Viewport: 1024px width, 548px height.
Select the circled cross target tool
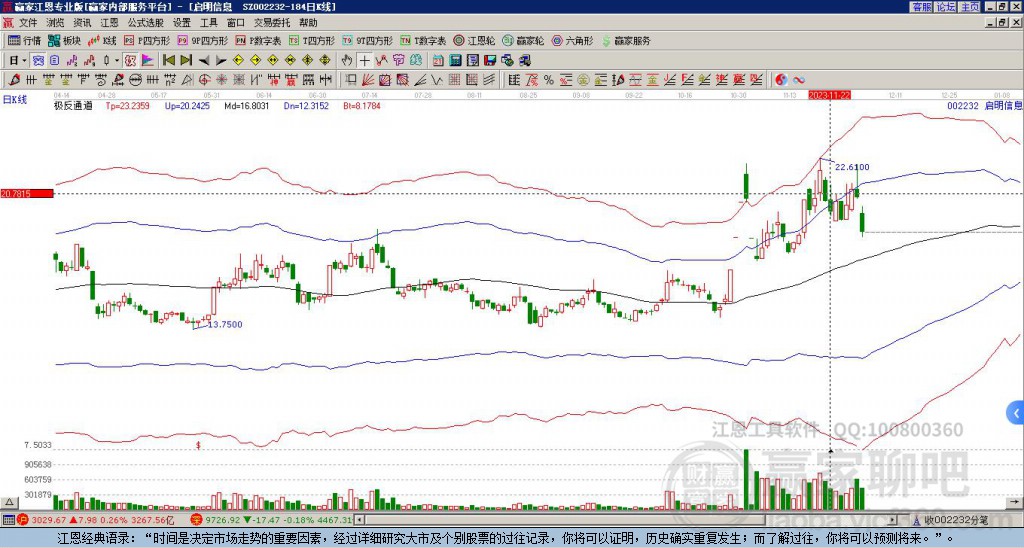(204, 80)
